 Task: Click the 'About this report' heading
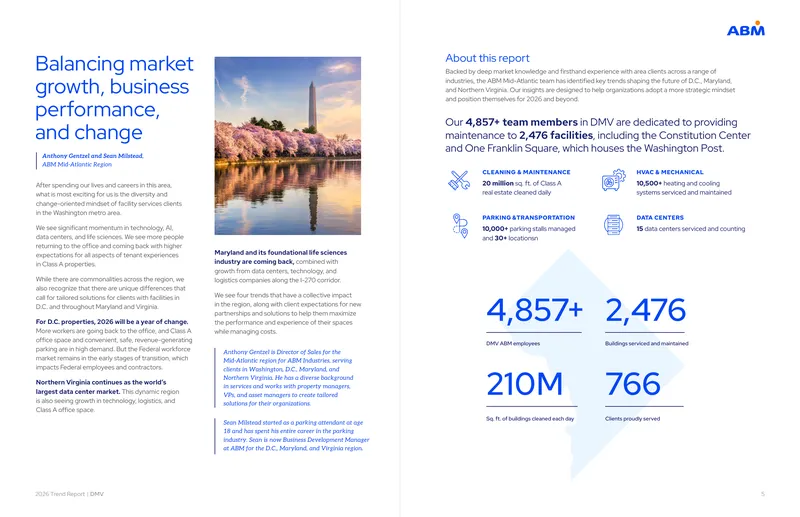(487, 58)
